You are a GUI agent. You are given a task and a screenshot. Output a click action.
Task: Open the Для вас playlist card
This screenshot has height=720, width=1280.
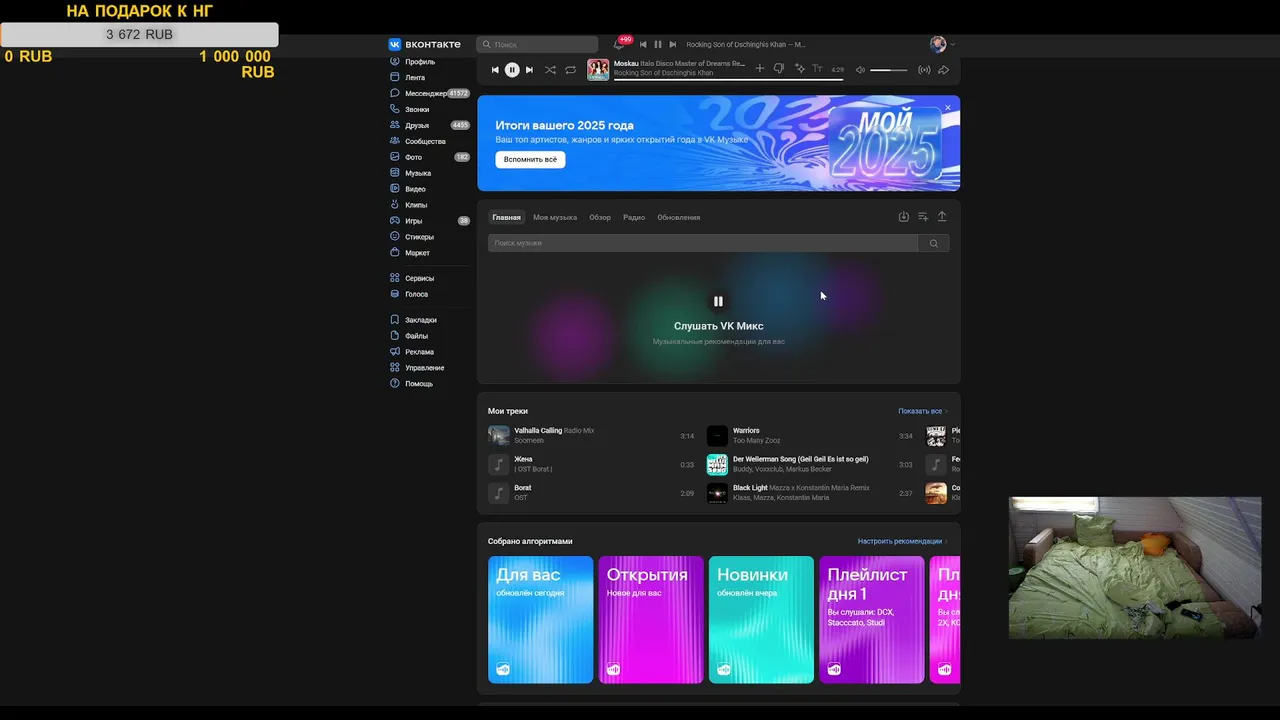[x=541, y=620]
